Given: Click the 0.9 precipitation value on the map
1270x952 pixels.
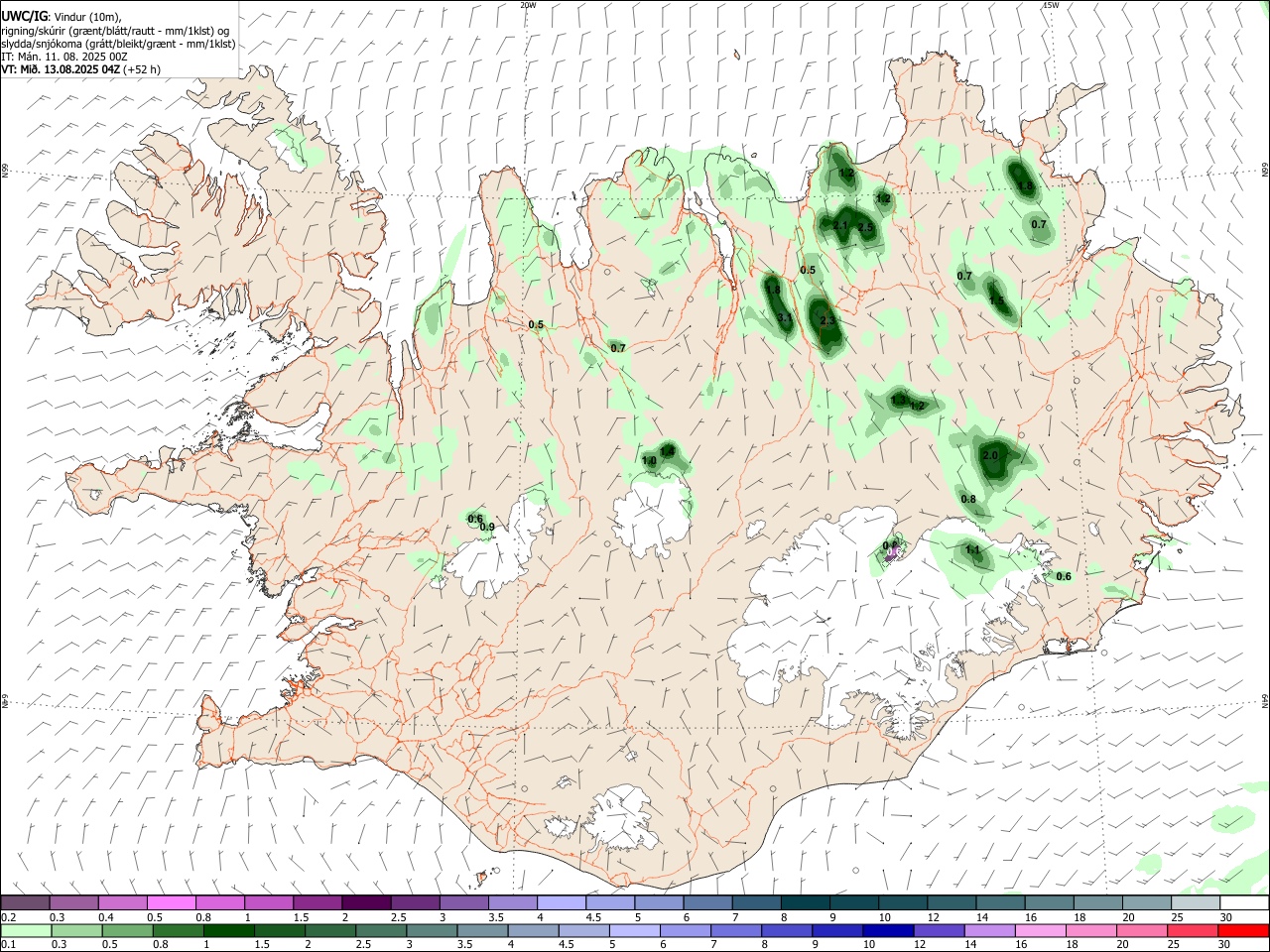Looking at the screenshot, I should pos(487,527).
